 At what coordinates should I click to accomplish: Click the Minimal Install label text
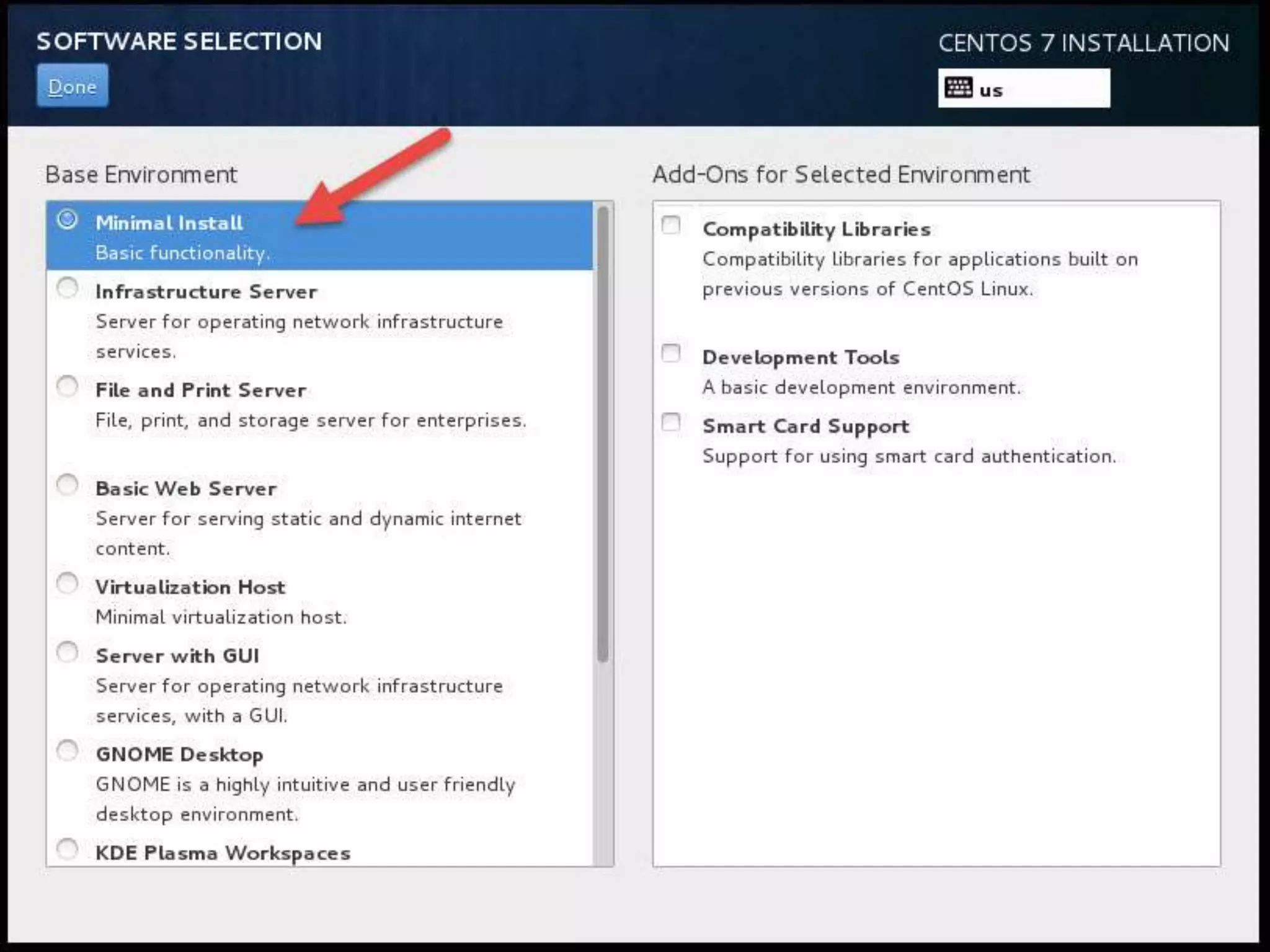pos(169,223)
